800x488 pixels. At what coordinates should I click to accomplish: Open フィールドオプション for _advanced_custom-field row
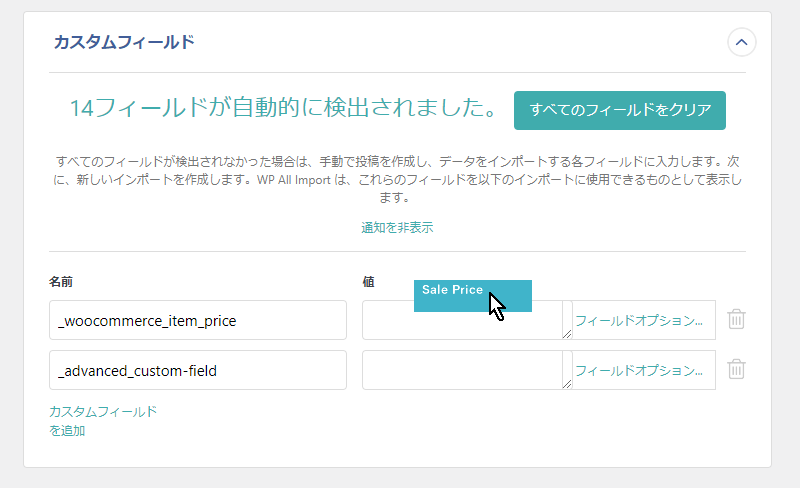click(639, 371)
